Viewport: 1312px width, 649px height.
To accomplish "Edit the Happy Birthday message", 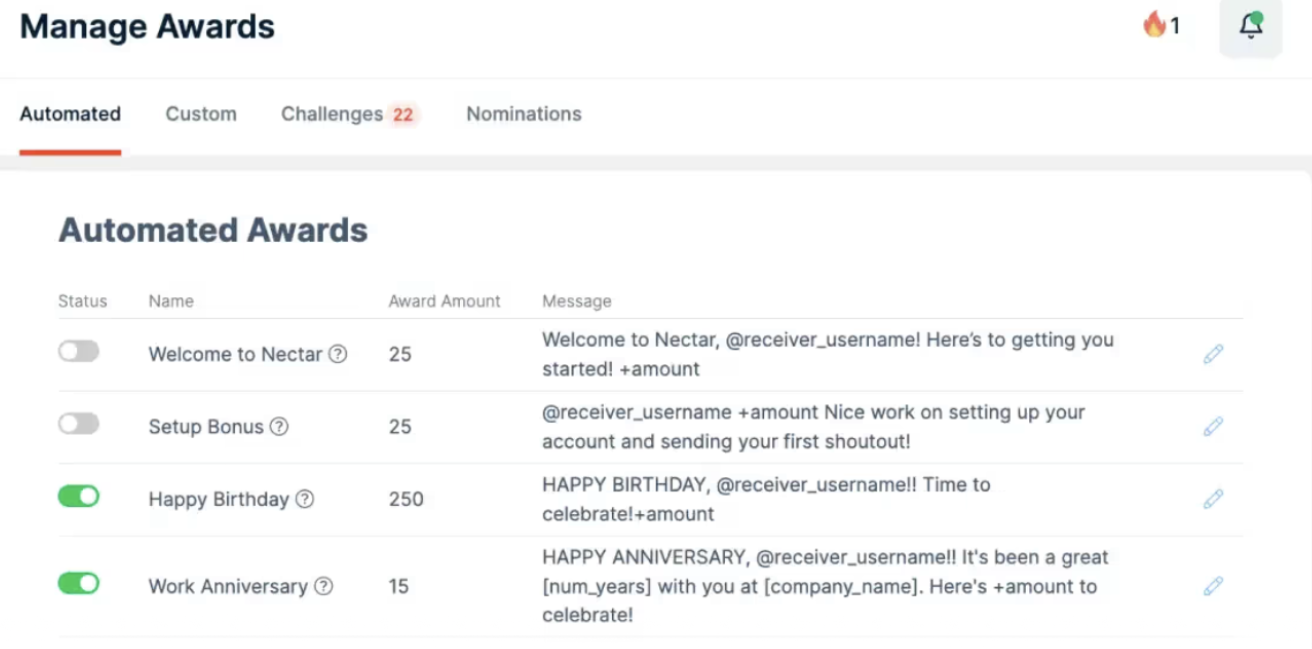I will [x=1212, y=497].
